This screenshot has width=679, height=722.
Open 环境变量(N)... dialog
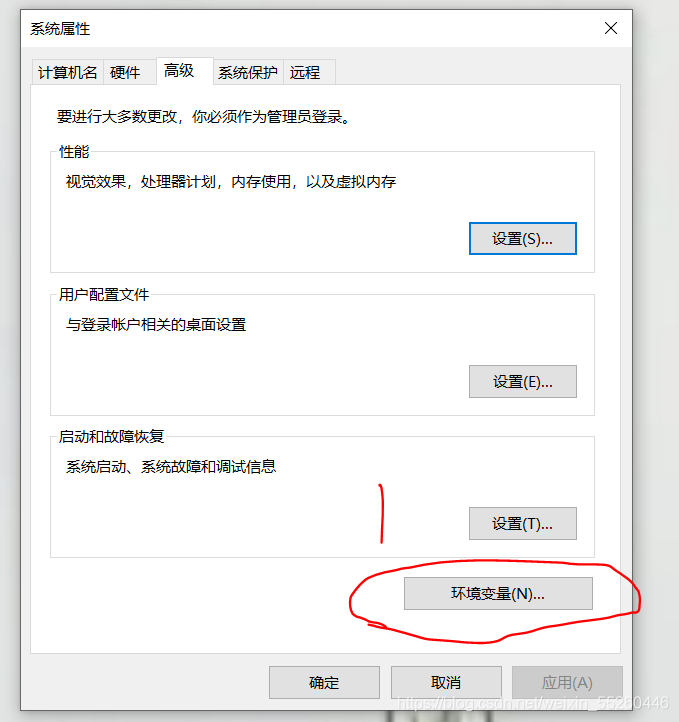[x=498, y=593]
